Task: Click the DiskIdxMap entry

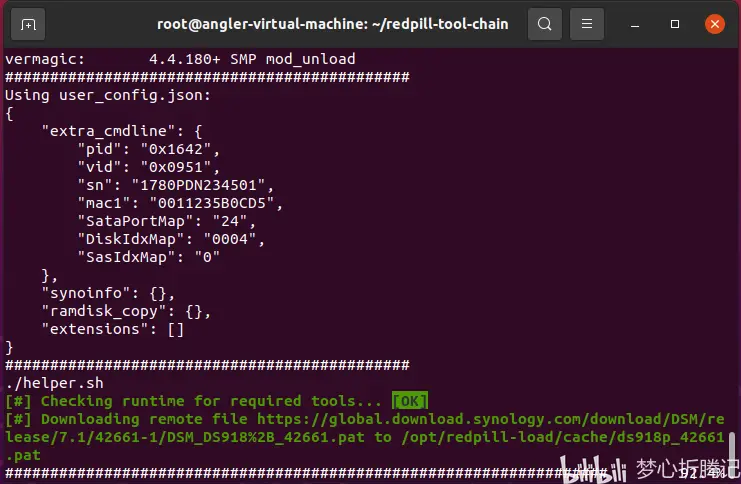Action: pos(172,239)
